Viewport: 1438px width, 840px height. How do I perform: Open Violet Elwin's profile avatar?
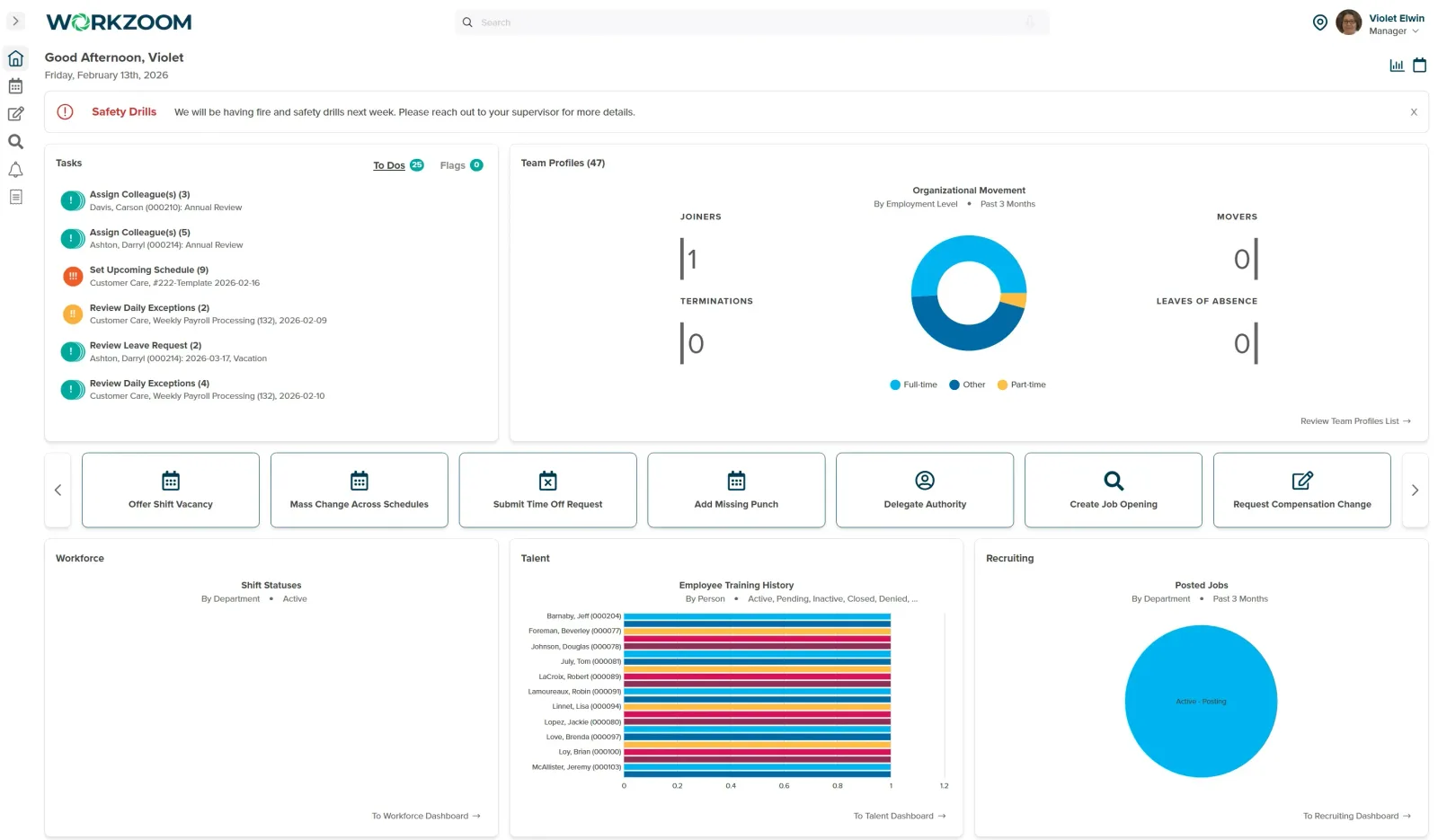[1348, 22]
